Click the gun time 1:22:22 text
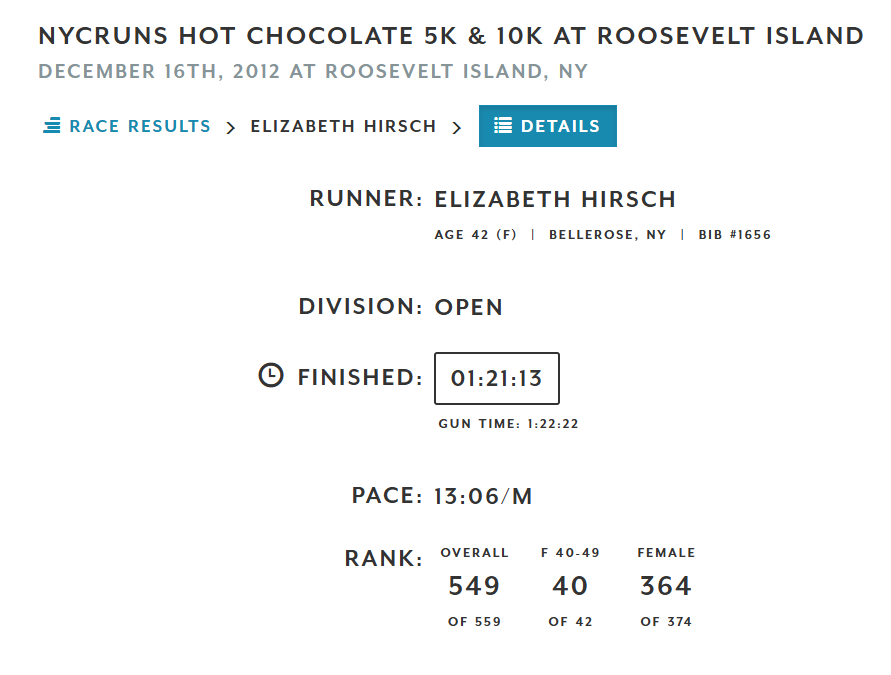This screenshot has height=675, width=891. pyautogui.click(x=508, y=424)
